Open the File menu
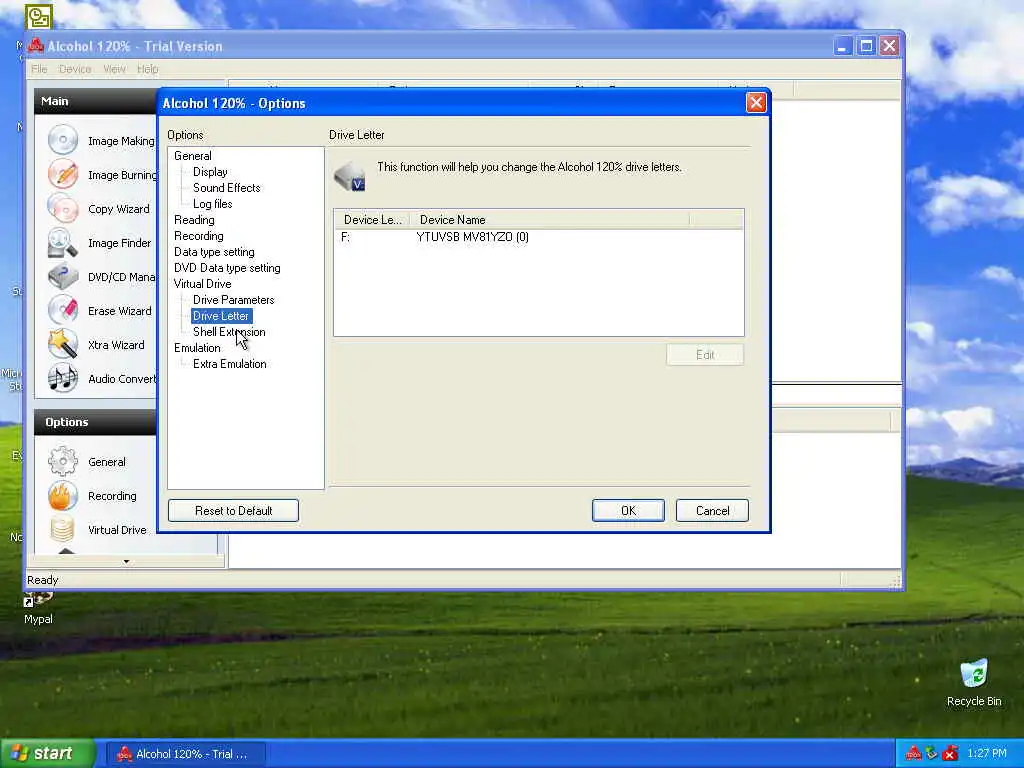Screen dimensions: 1024x768 pos(39,69)
